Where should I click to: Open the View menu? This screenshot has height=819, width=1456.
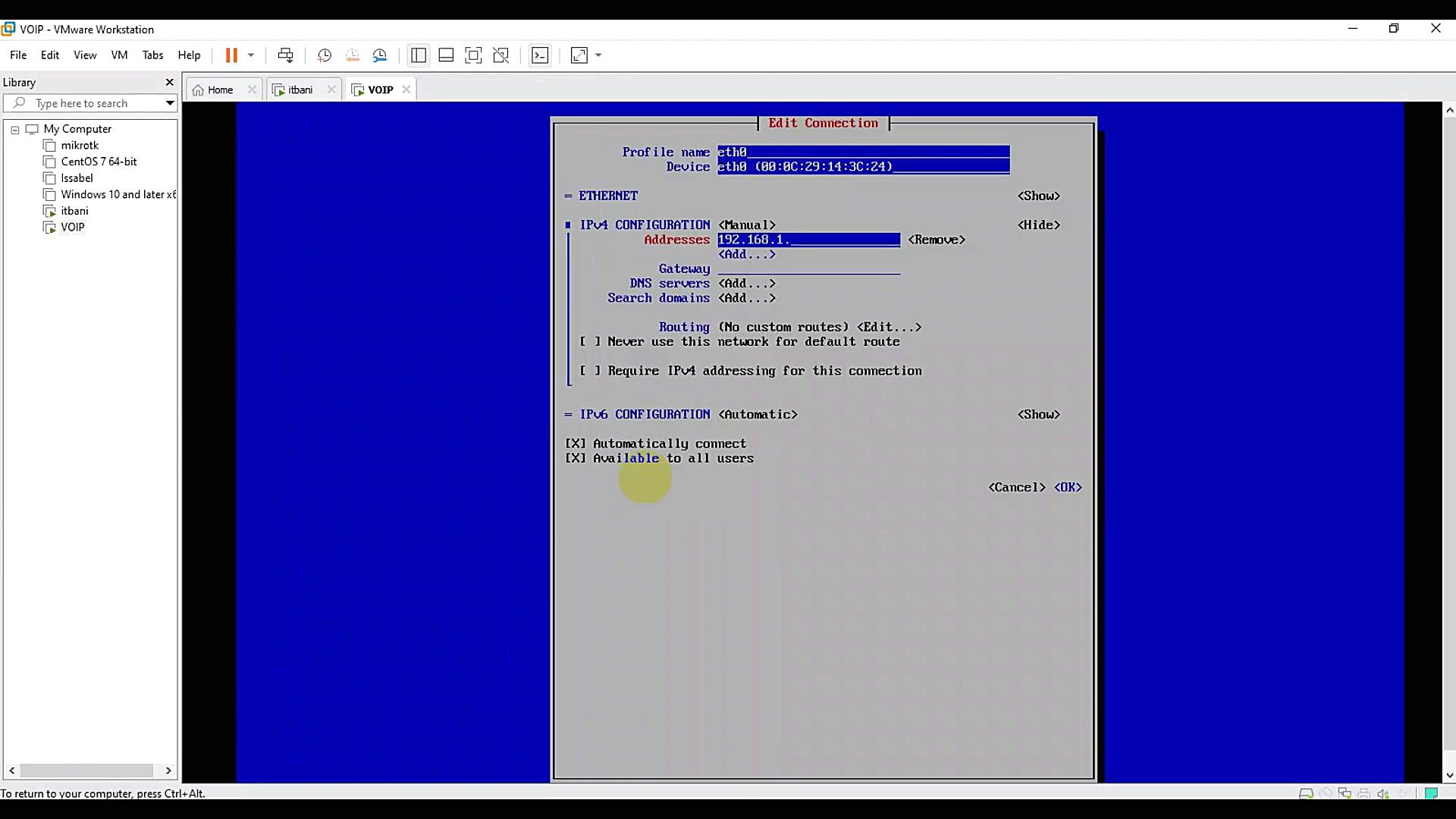[85, 55]
